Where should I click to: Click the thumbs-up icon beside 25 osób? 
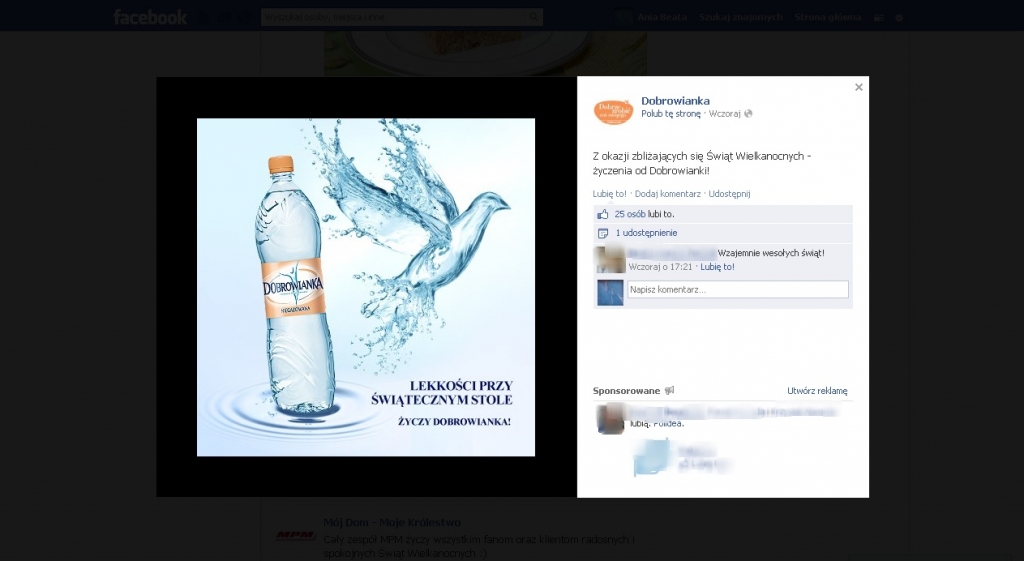click(603, 214)
